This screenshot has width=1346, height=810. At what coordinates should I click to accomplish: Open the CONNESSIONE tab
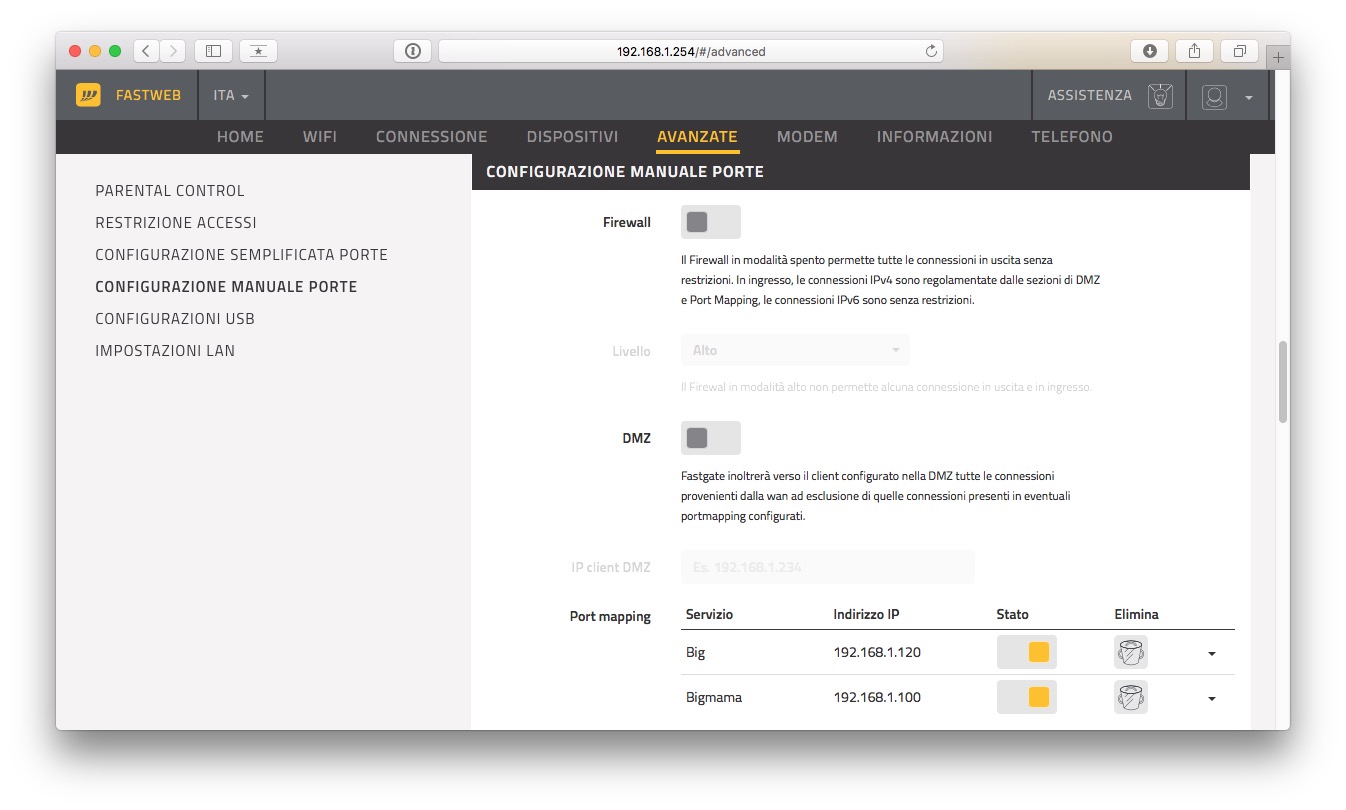pos(432,137)
